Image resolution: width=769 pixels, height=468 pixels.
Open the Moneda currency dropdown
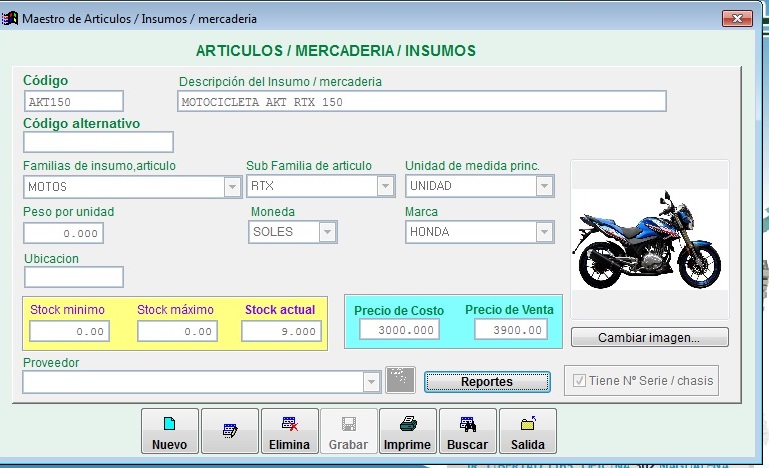(326, 232)
